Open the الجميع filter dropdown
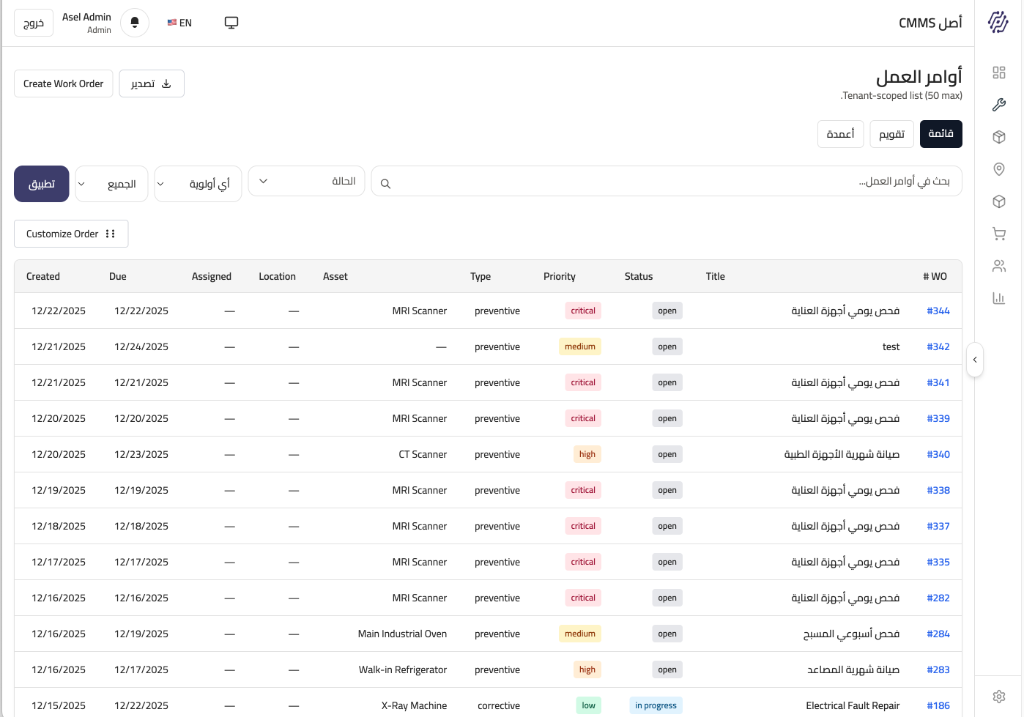1024x717 pixels. (x=112, y=184)
